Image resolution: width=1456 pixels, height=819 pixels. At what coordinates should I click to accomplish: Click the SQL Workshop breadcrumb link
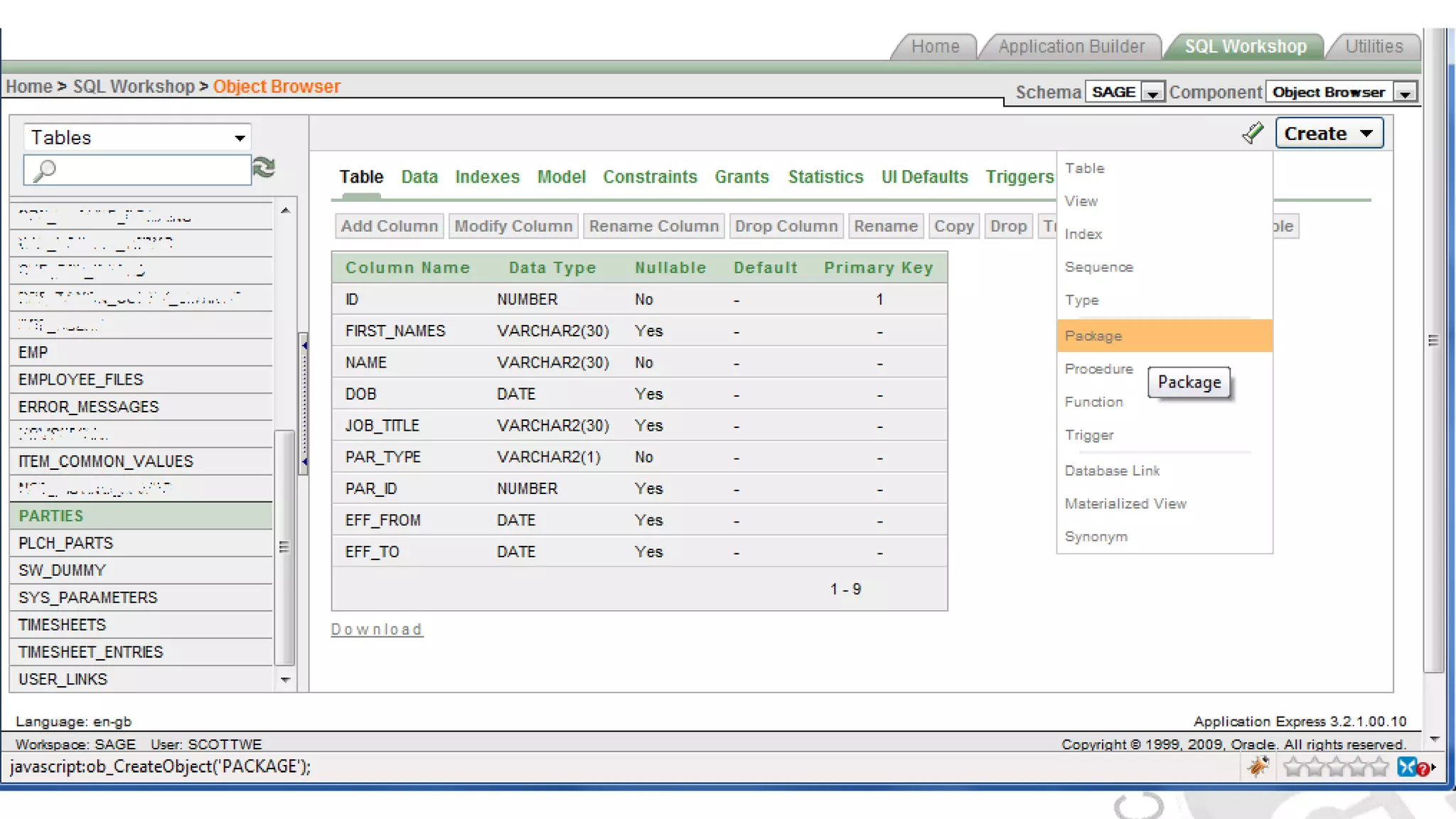[134, 87]
